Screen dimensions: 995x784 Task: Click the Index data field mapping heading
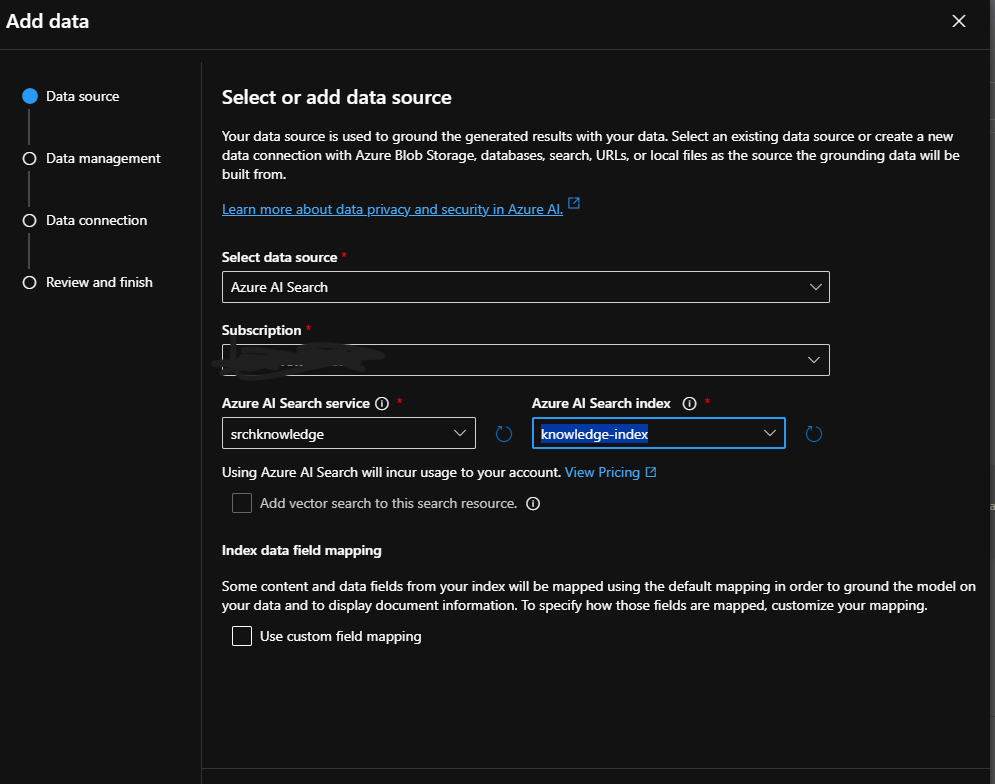[301, 550]
